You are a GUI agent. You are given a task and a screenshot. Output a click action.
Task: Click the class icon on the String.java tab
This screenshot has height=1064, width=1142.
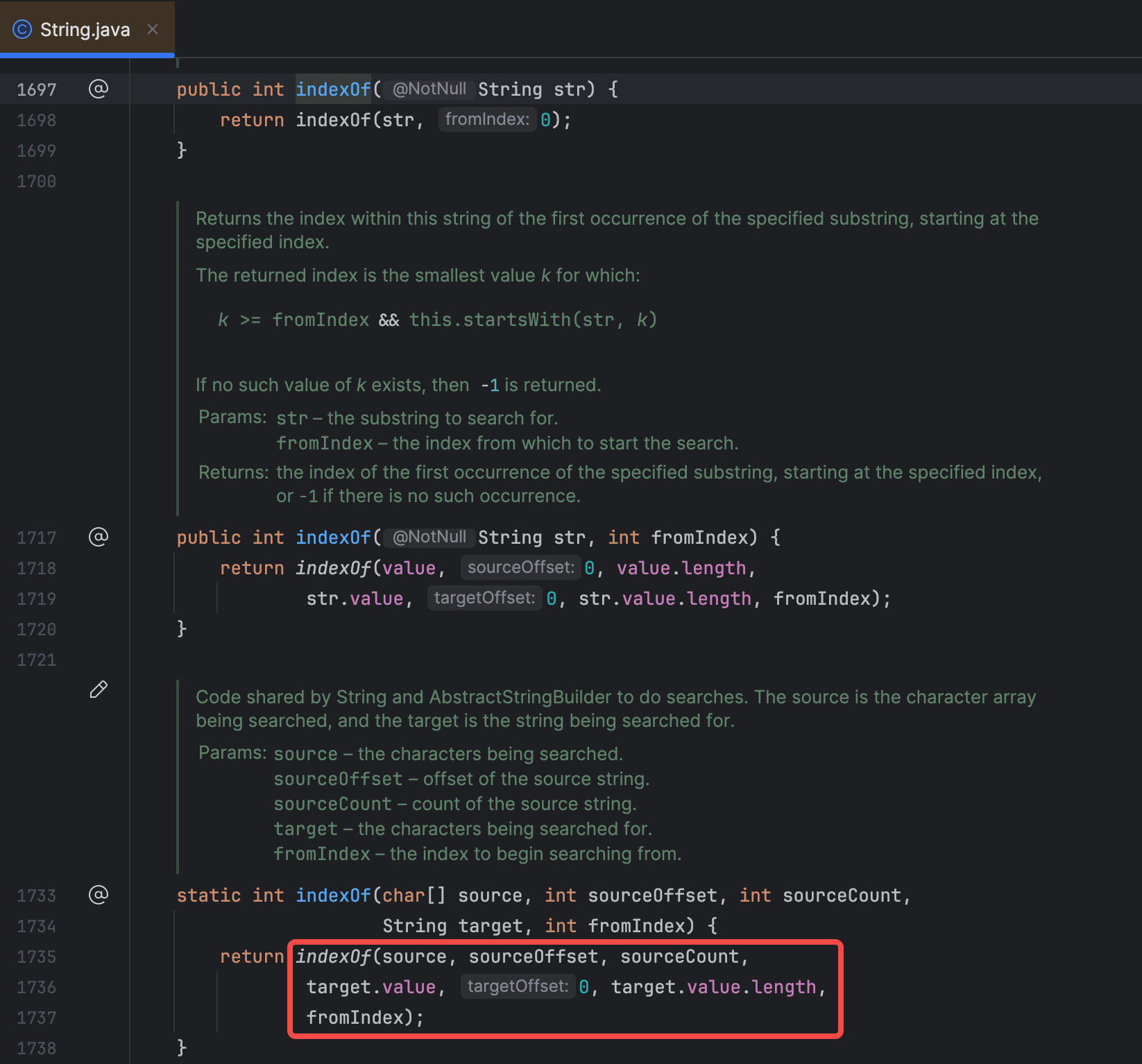[x=21, y=28]
